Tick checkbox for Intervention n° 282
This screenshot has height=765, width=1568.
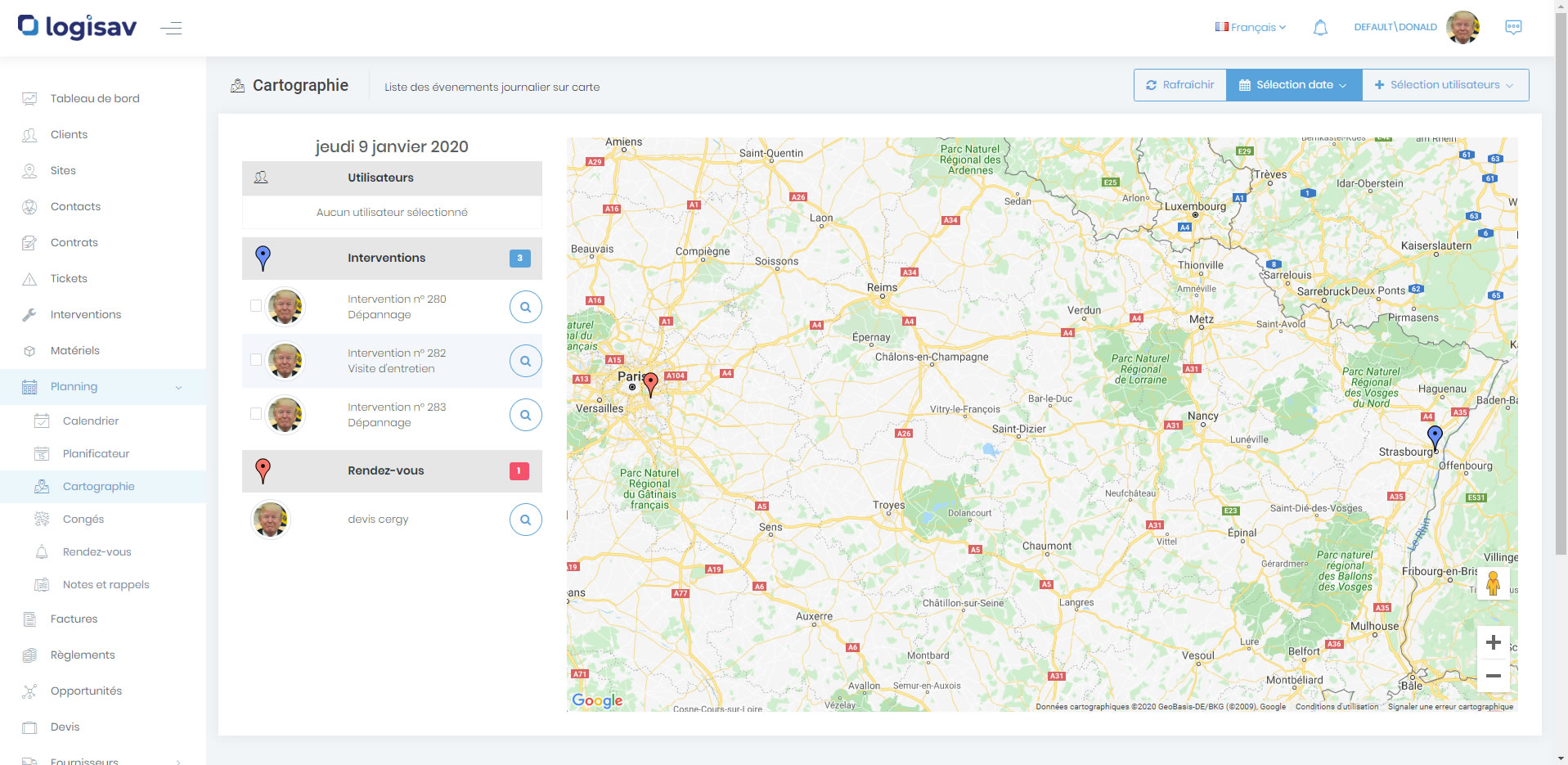point(256,359)
